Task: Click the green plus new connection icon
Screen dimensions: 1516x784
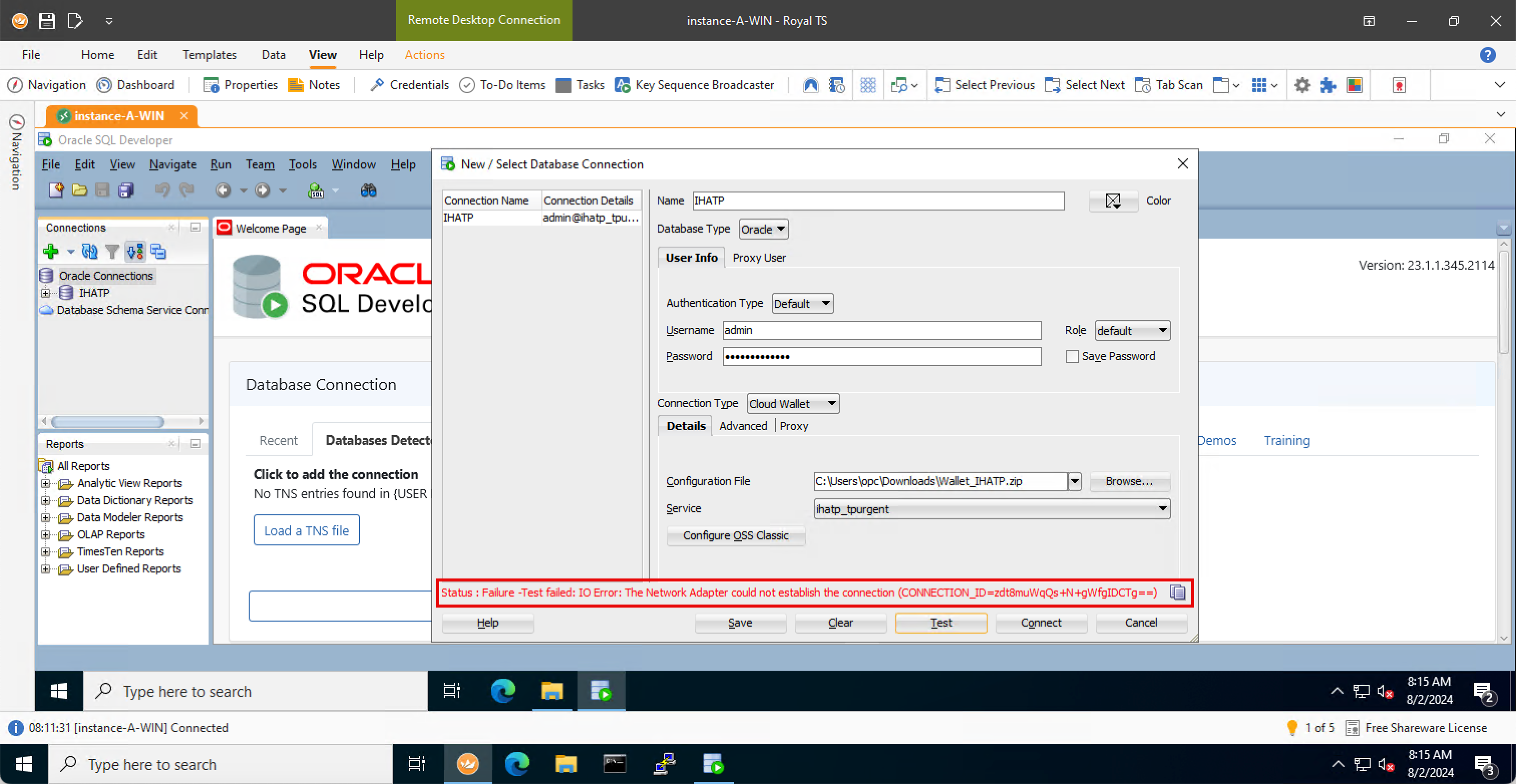Action: coord(51,252)
